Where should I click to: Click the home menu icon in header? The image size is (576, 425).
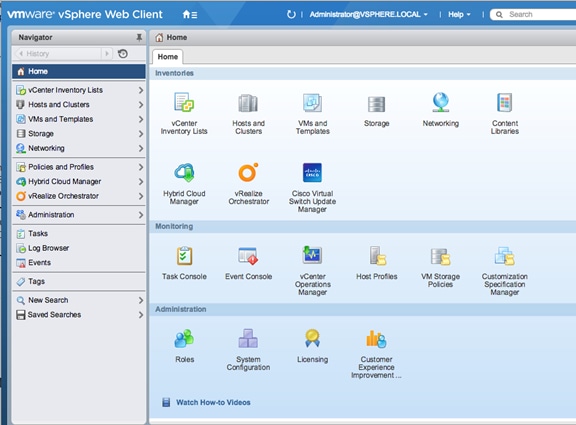coord(190,15)
